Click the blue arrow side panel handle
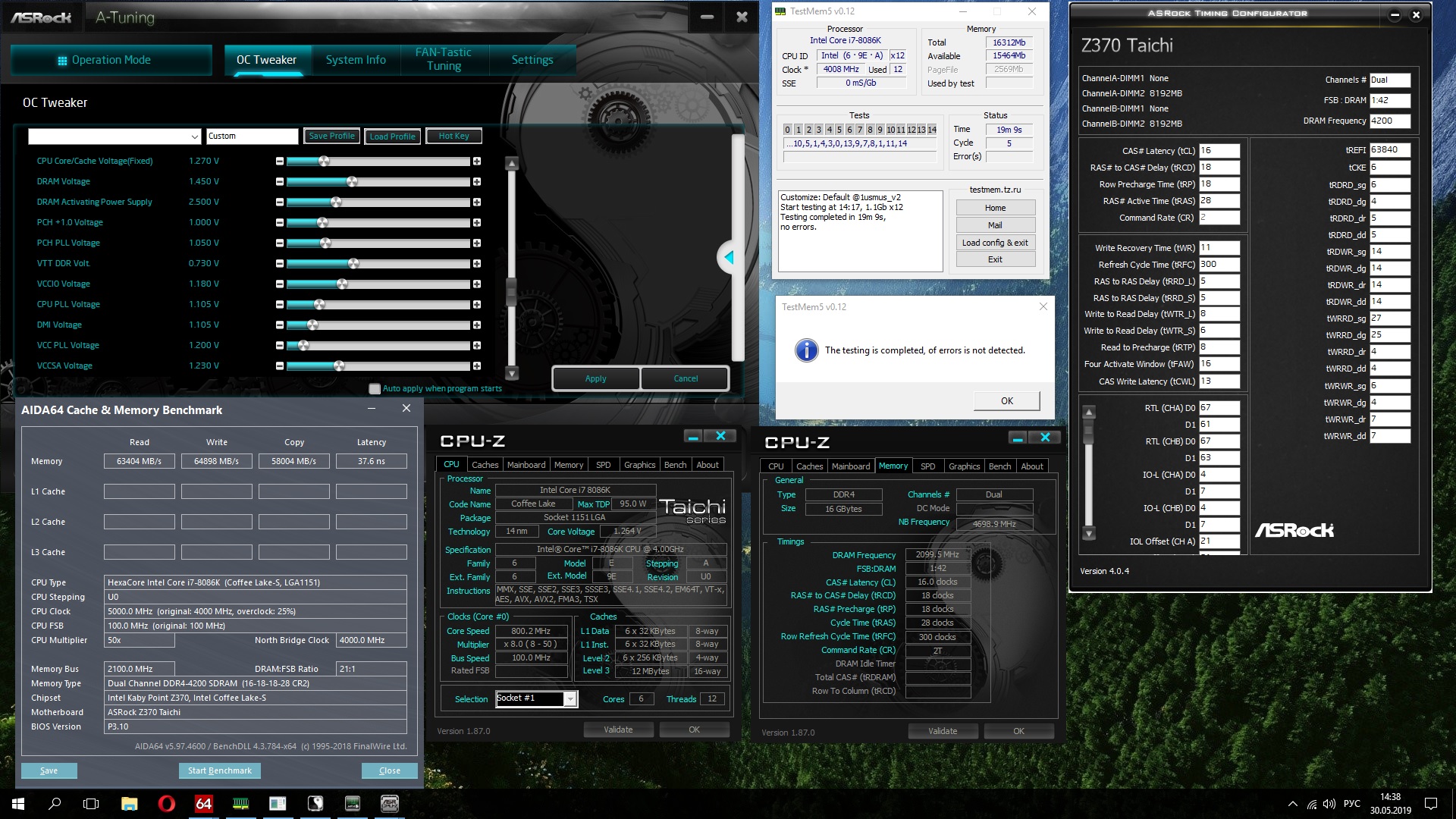The image size is (1456, 819). [x=729, y=258]
